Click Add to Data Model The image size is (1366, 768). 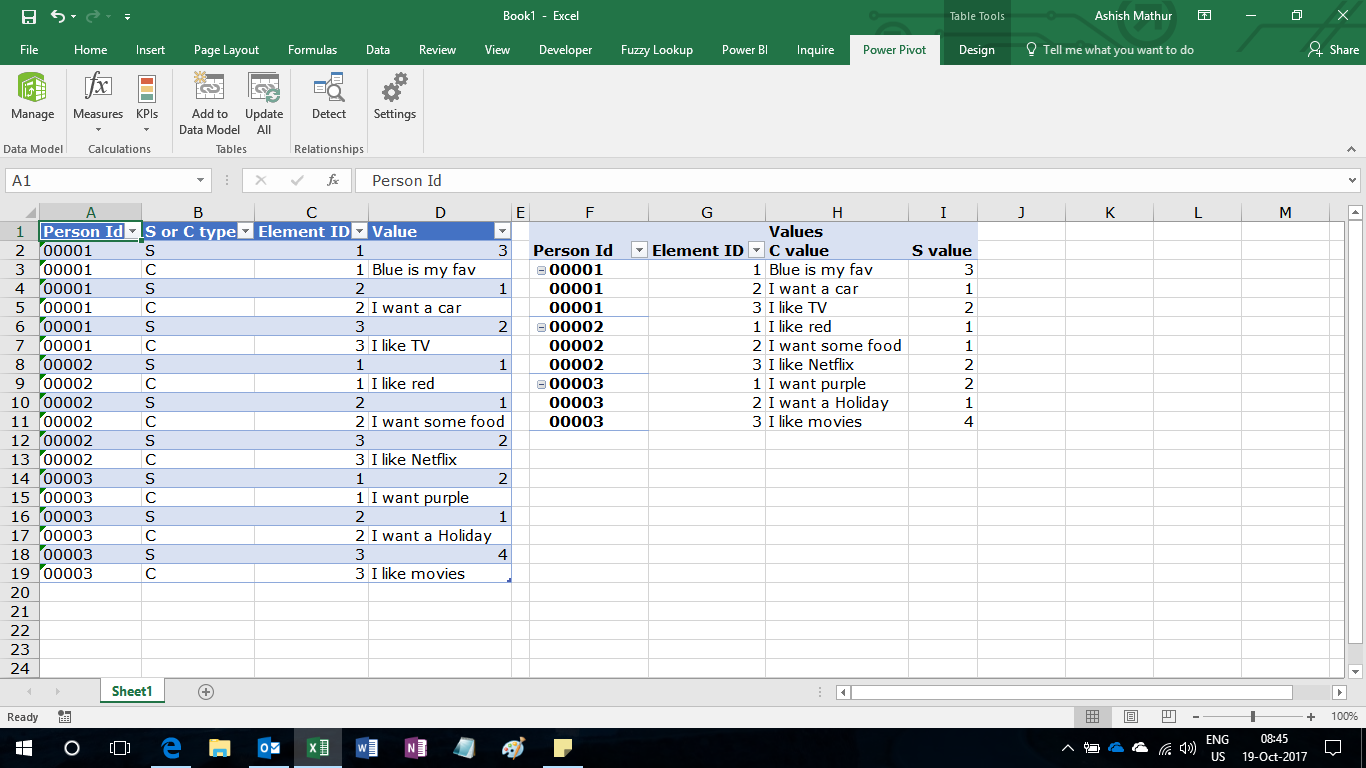(209, 103)
